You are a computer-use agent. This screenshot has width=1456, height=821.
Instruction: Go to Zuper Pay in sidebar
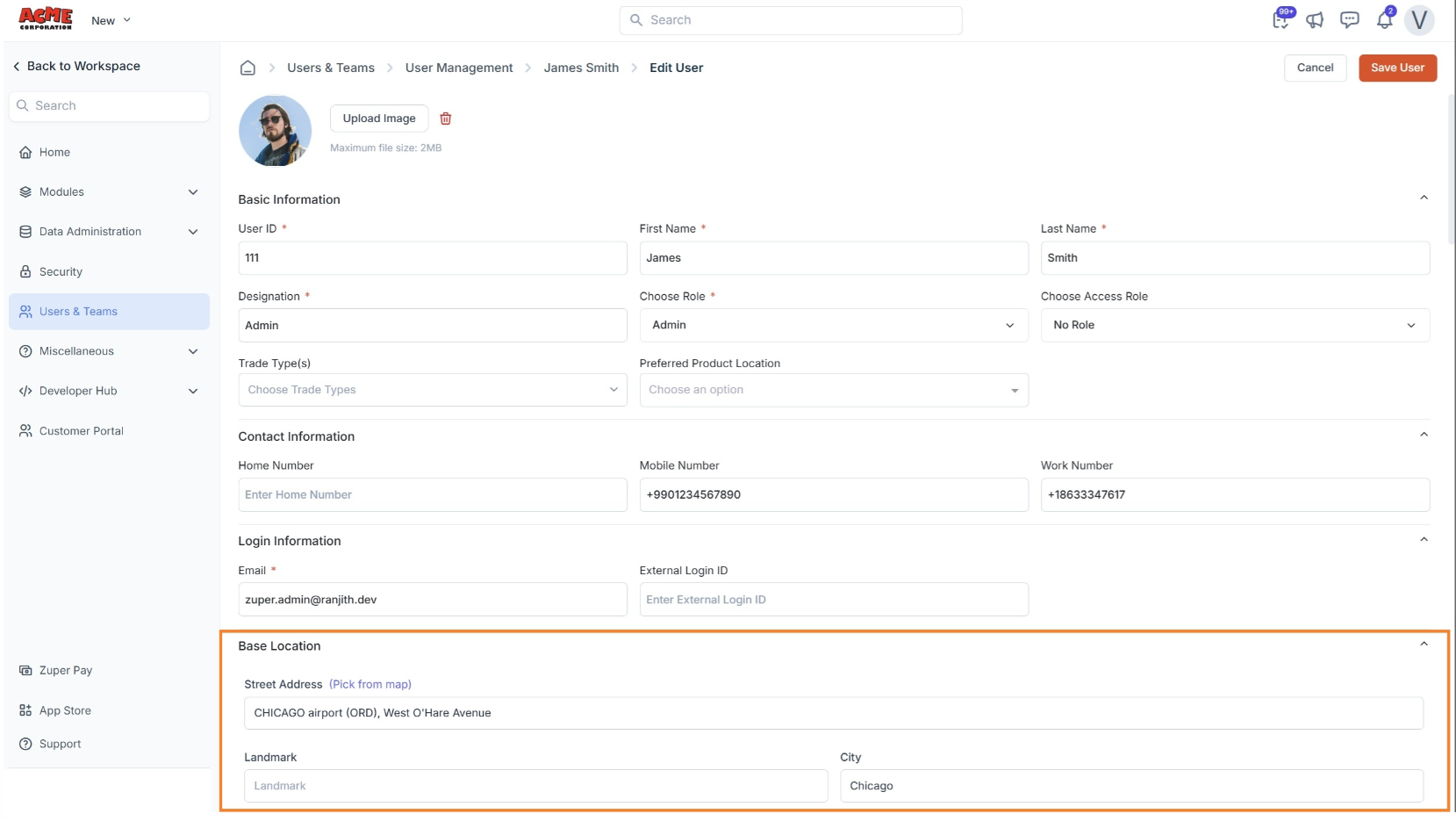point(65,671)
